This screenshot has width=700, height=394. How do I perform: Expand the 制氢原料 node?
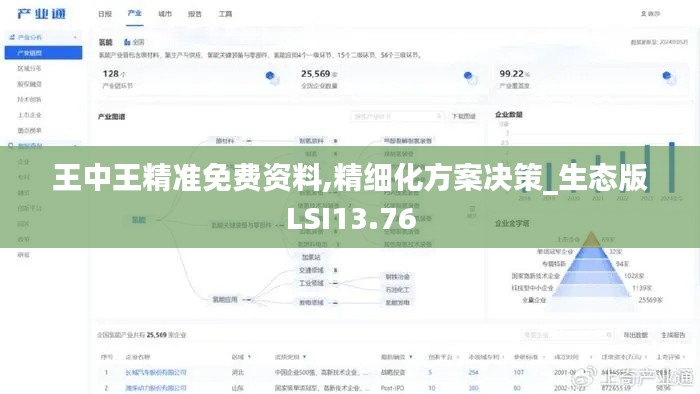click(x=336, y=141)
